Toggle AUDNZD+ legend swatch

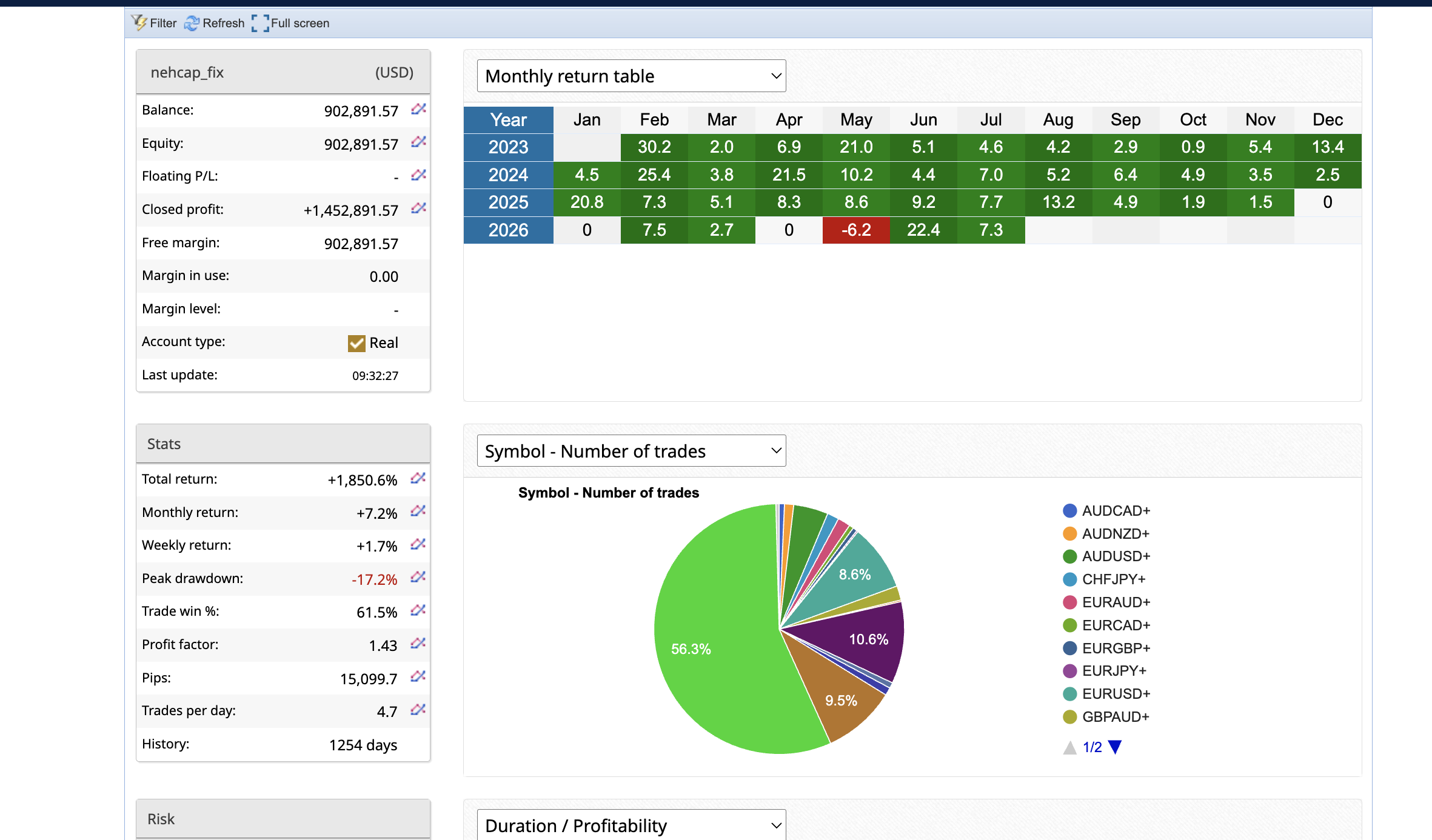point(1070,534)
